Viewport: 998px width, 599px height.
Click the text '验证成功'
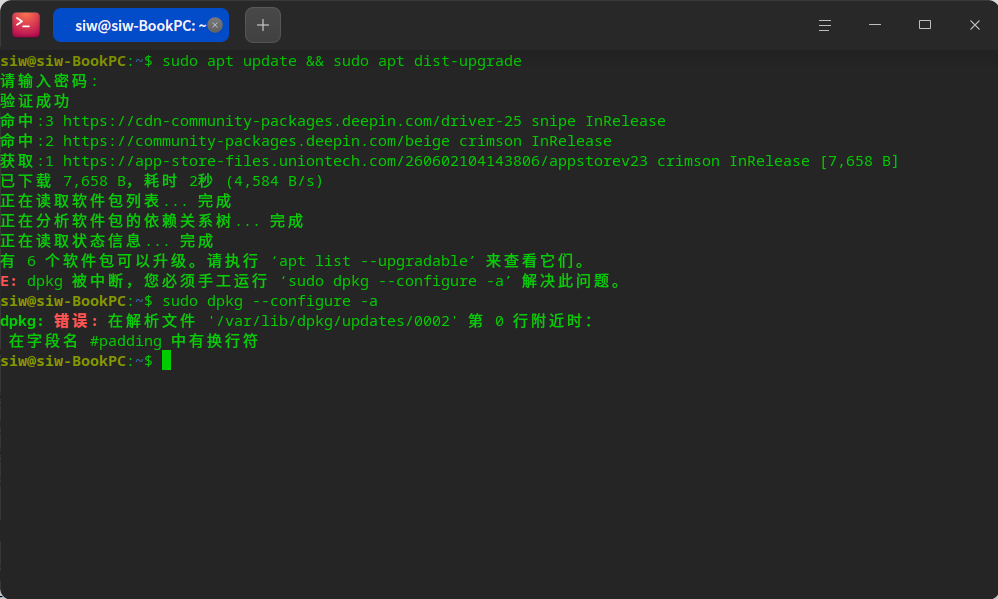coord(35,101)
